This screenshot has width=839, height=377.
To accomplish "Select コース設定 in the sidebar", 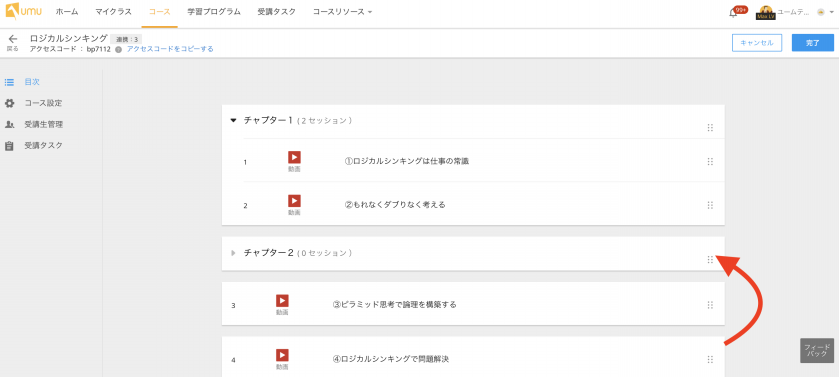I will tap(43, 103).
